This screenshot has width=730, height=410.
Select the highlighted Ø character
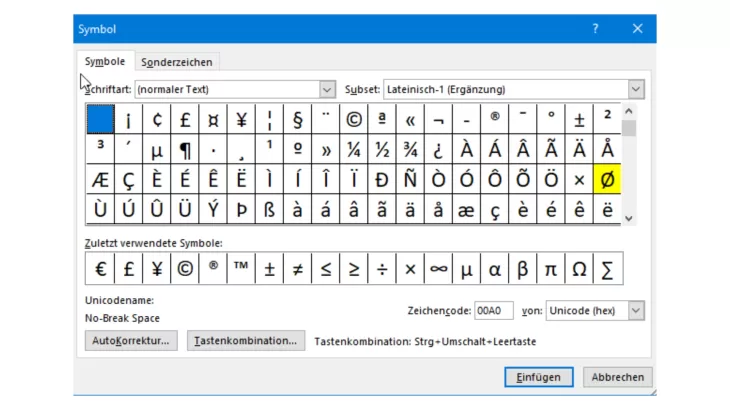(x=607, y=180)
